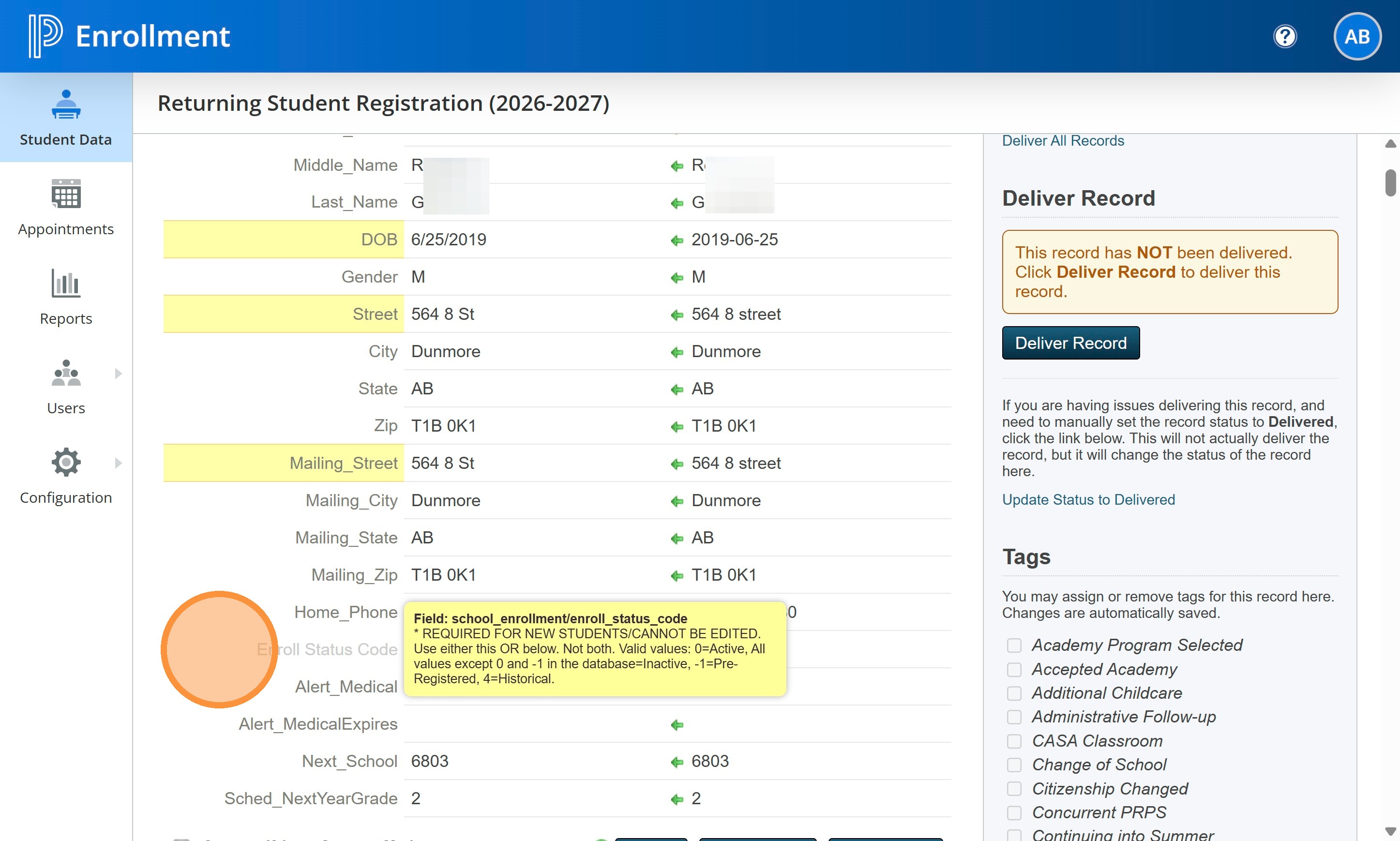Image resolution: width=1400 pixels, height=841 pixels.
Task: Click green arrow on Mailing_Zip row
Action: (x=677, y=576)
